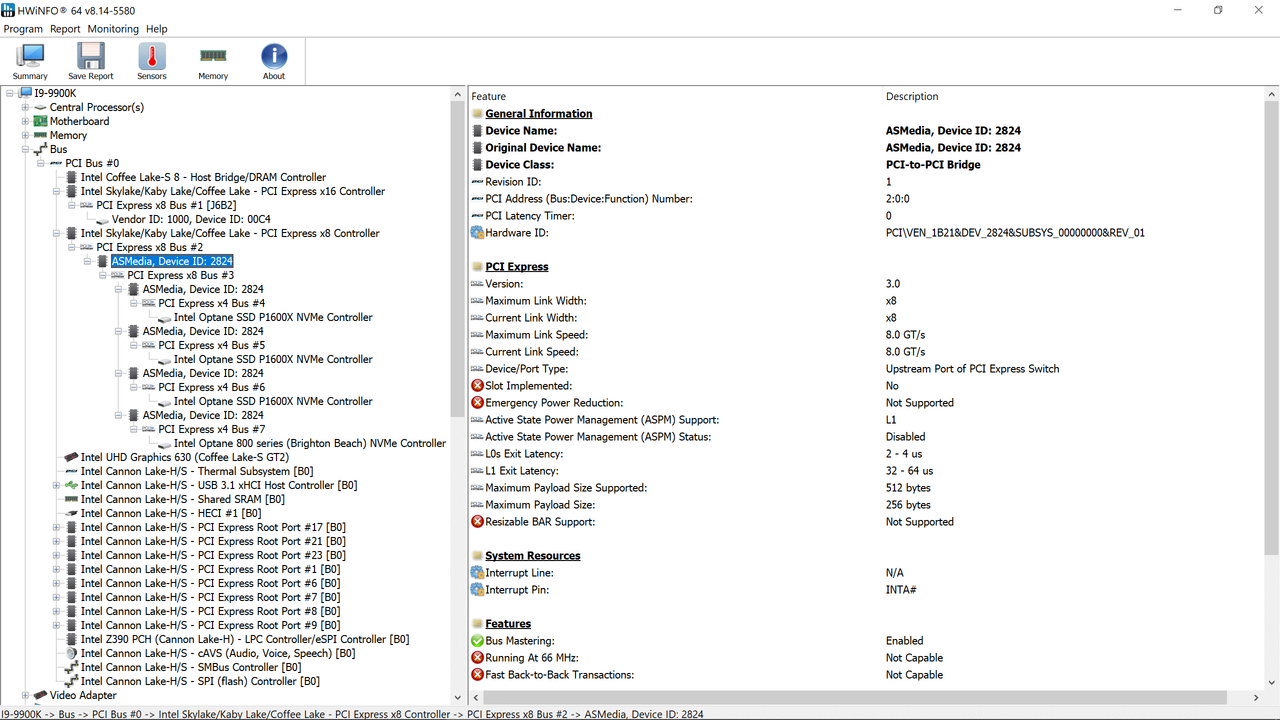Open the Program menu
Viewport: 1280px width, 720px height.
(23, 29)
